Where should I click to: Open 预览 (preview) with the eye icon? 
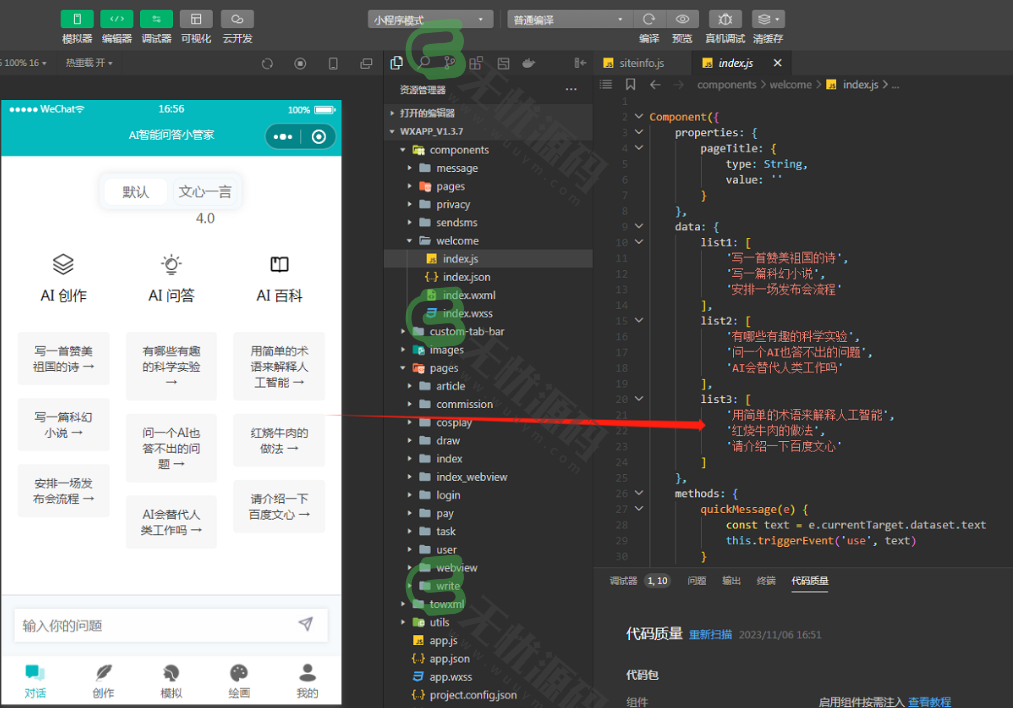tap(681, 18)
